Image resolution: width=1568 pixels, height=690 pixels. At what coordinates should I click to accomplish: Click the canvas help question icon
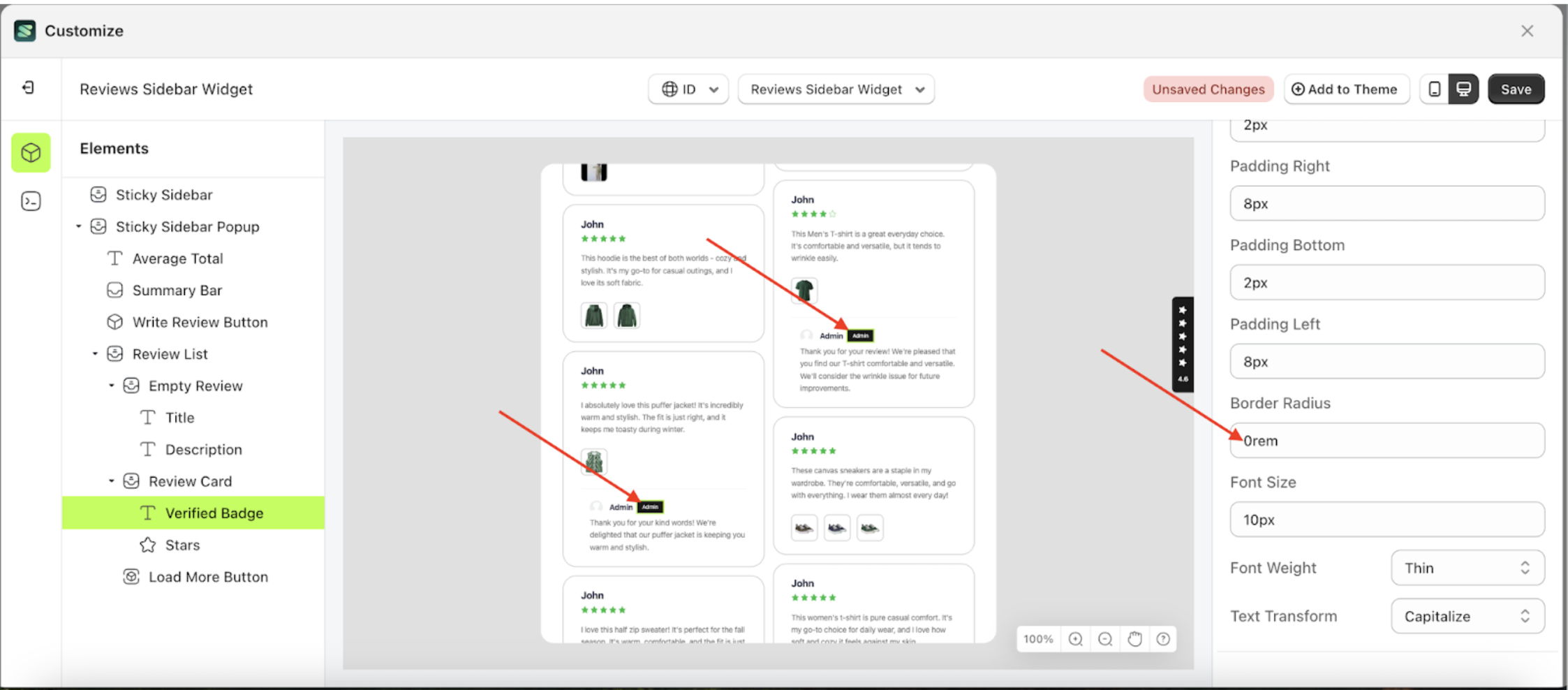click(1163, 639)
